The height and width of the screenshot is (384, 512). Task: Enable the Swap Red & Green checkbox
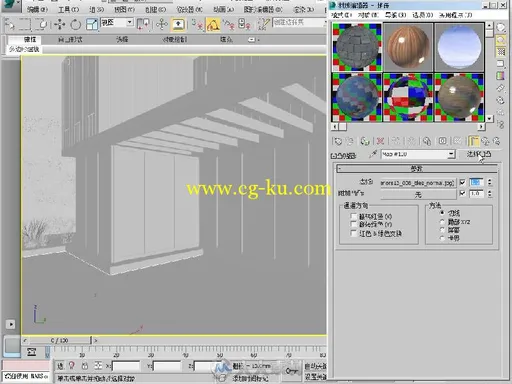coord(354,233)
